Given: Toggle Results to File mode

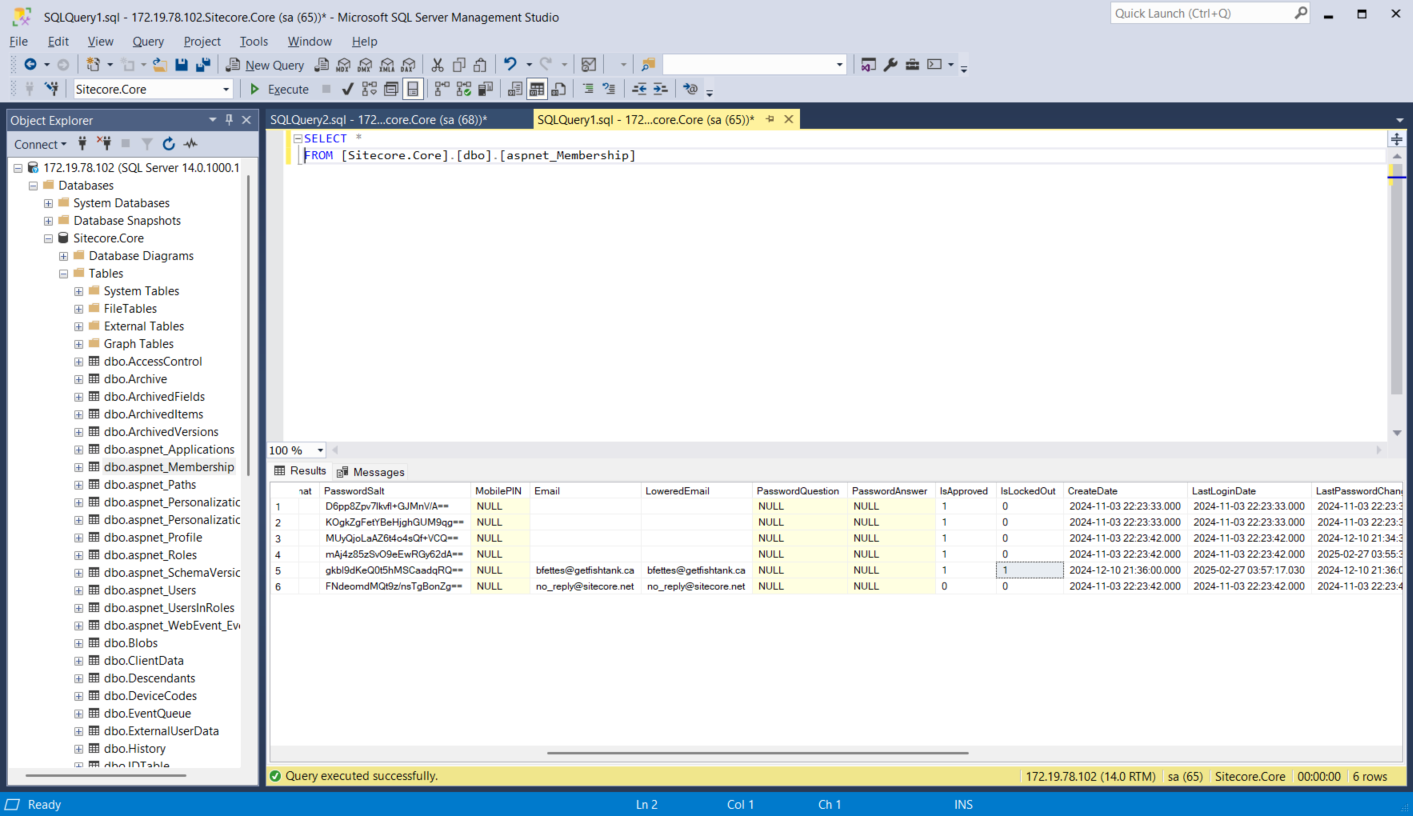Looking at the screenshot, I should click(559, 89).
